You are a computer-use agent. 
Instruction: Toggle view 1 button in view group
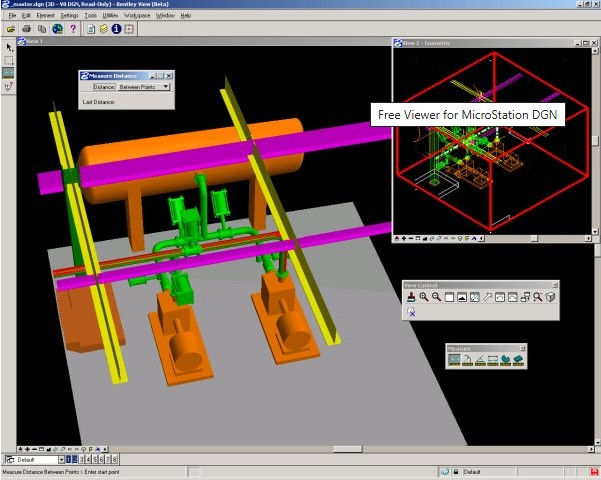point(69,459)
